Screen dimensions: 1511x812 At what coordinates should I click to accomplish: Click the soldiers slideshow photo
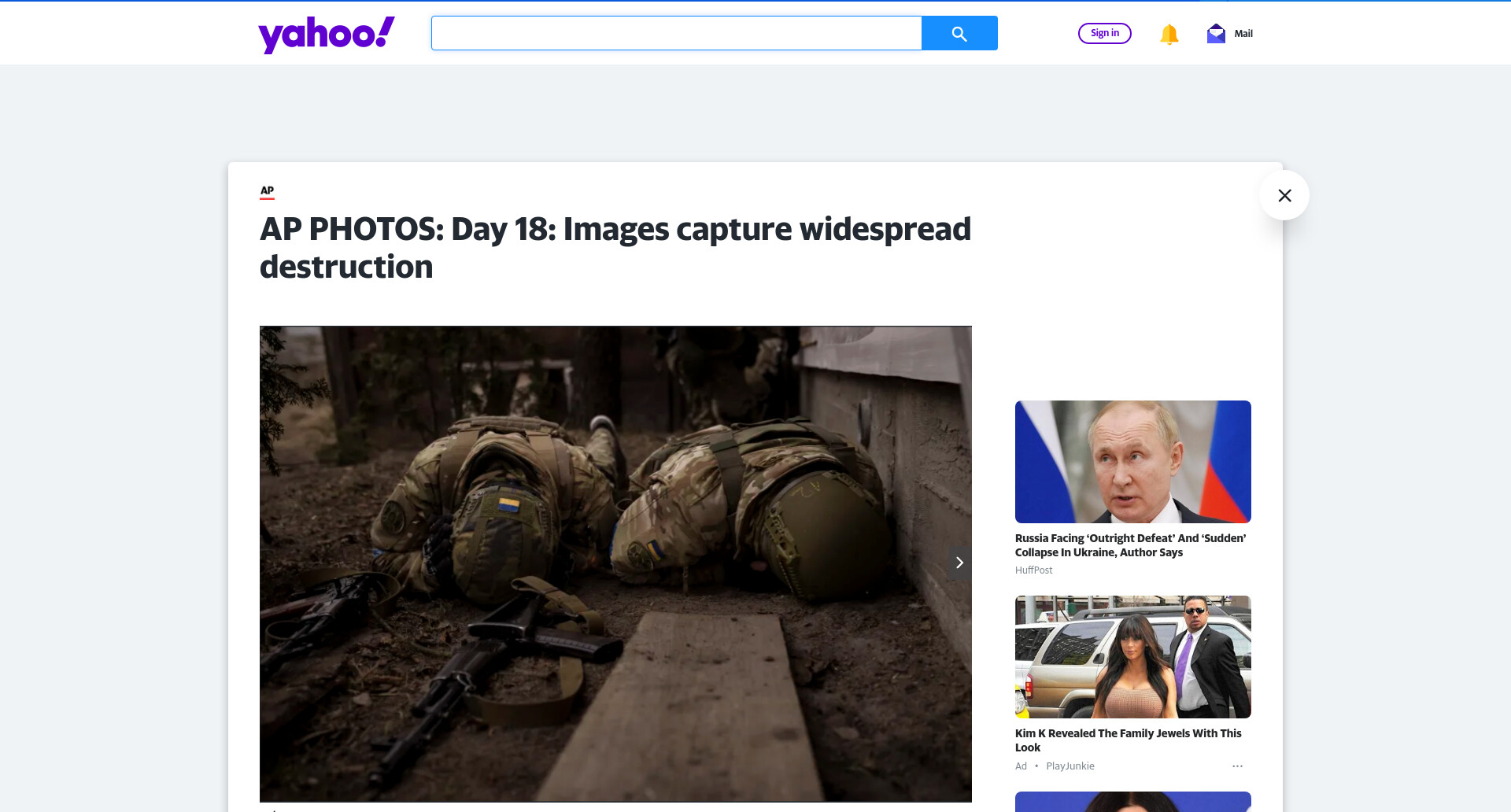615,564
